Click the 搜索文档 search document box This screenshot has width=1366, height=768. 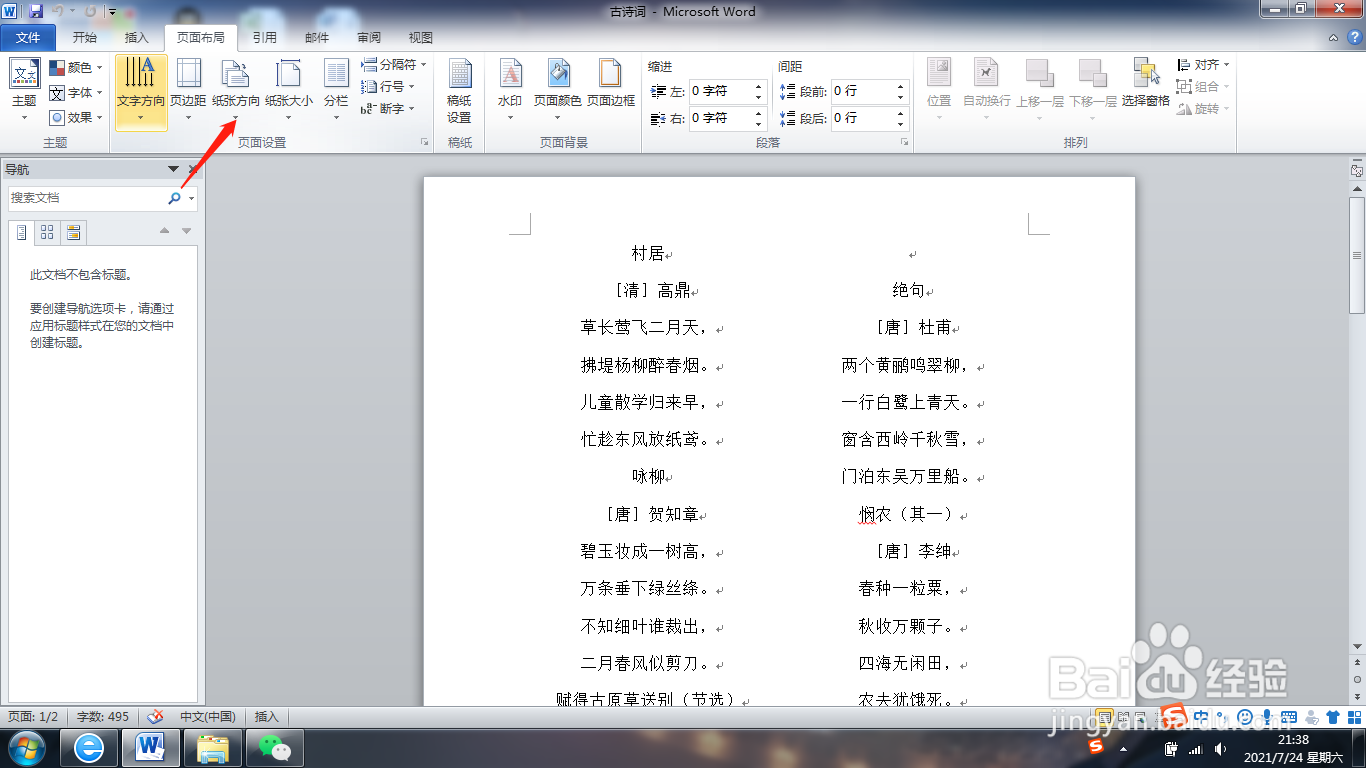pyautogui.click(x=87, y=198)
